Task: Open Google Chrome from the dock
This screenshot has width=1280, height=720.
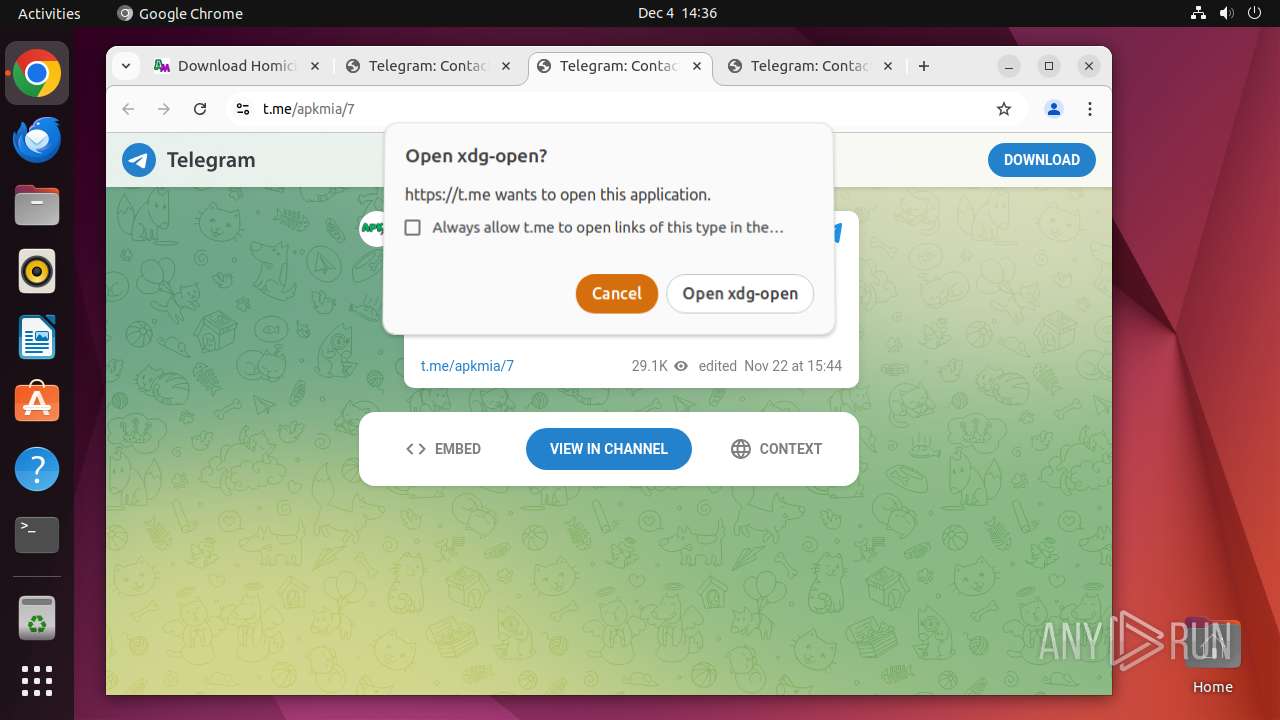Action: [37, 74]
